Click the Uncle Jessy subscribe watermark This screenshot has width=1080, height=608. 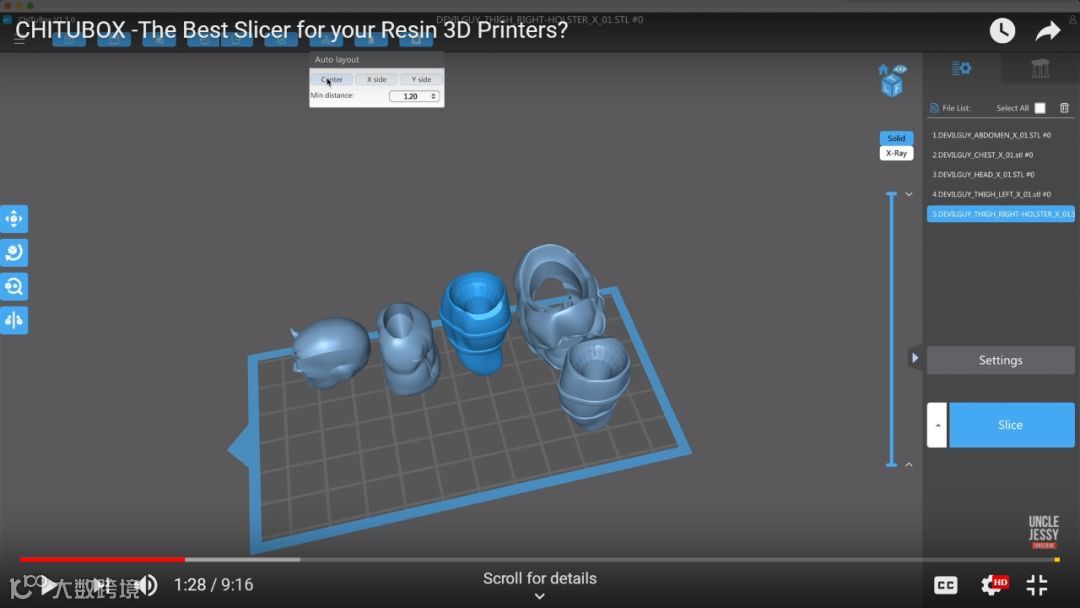[x=1043, y=532]
